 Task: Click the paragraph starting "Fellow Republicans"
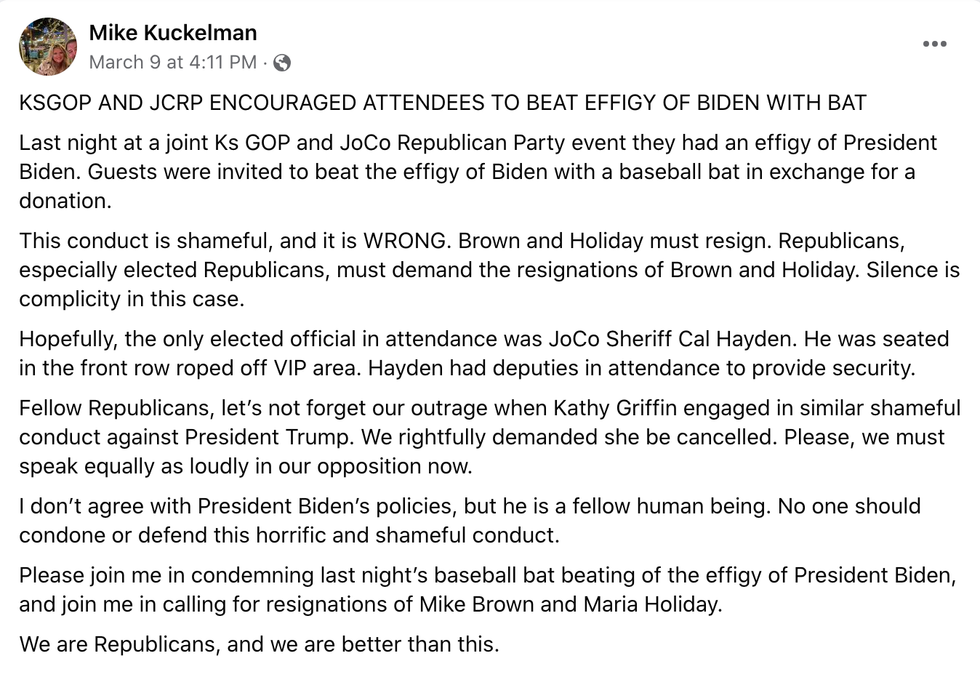click(488, 438)
